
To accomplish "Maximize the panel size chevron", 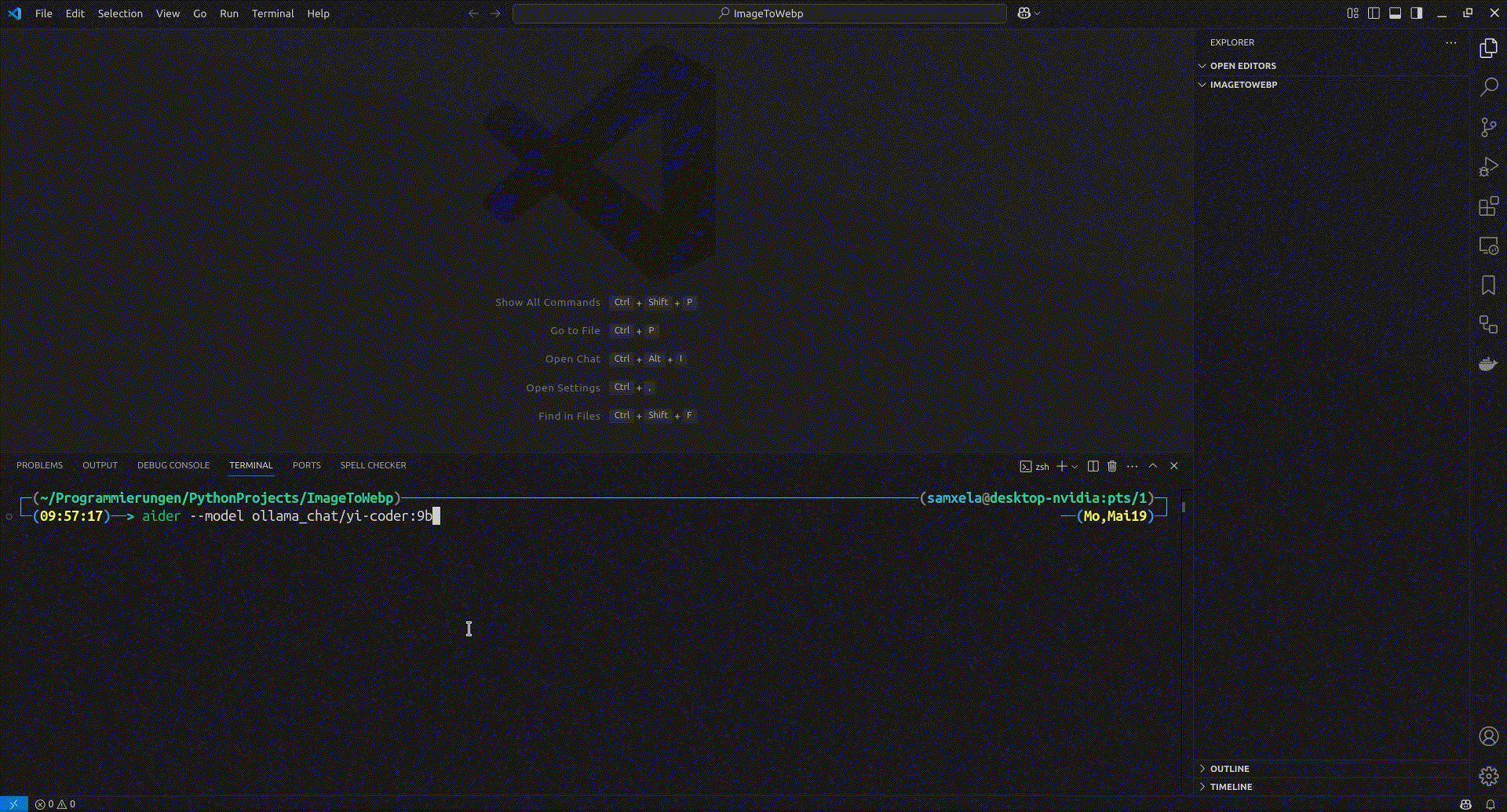I will 1153,466.
